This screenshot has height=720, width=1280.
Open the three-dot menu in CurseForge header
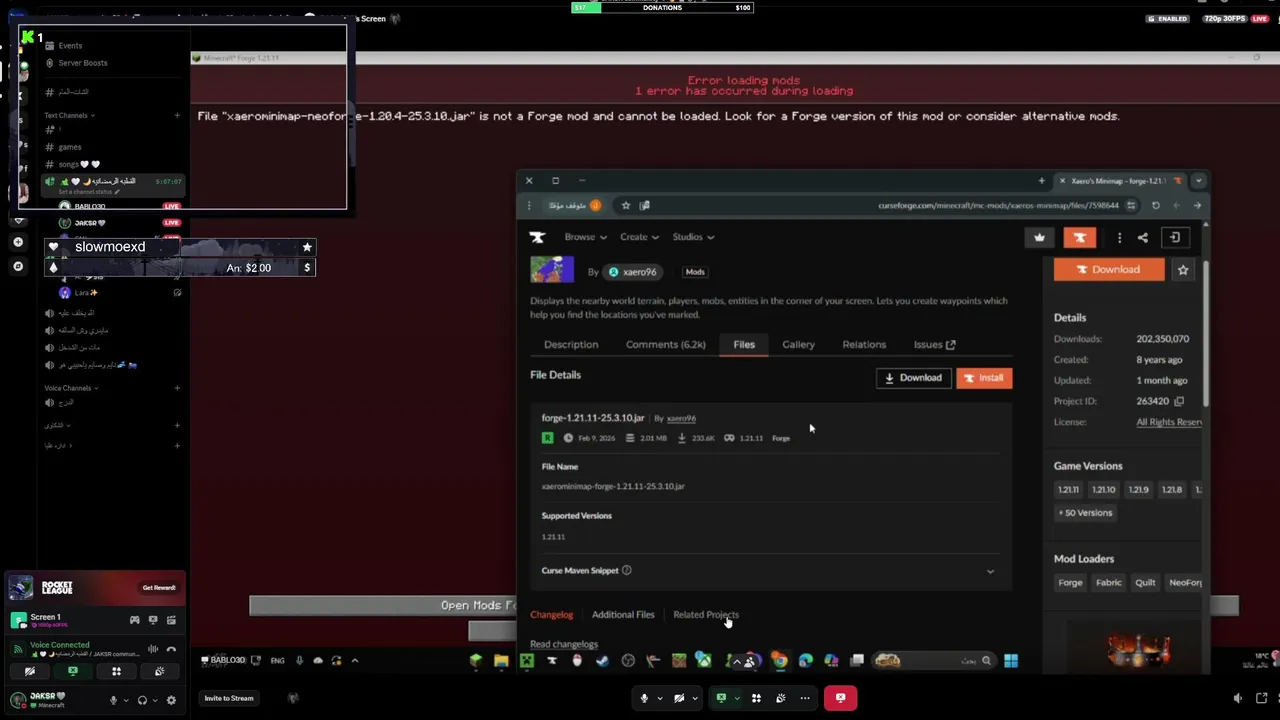pos(1119,237)
